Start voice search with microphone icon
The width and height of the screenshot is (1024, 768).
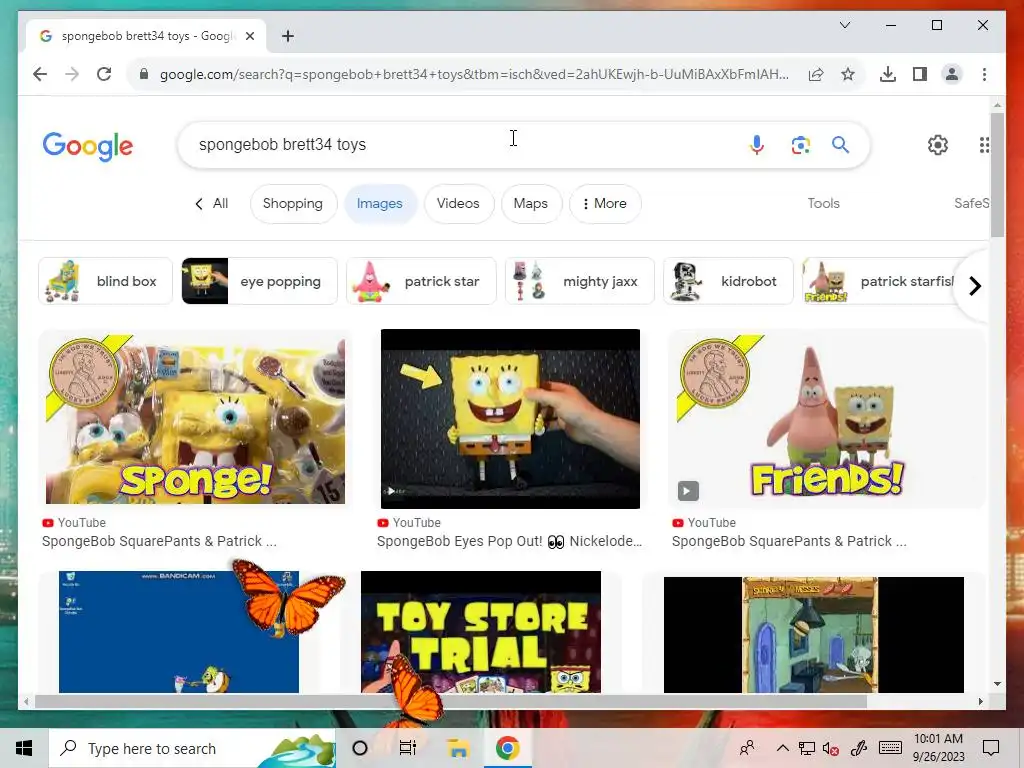tap(757, 144)
